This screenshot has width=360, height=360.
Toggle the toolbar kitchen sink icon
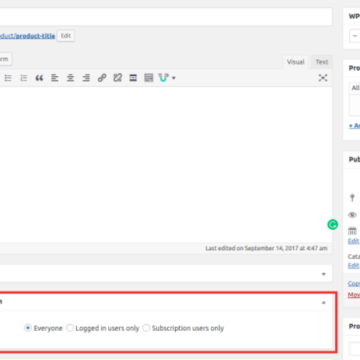click(x=149, y=78)
